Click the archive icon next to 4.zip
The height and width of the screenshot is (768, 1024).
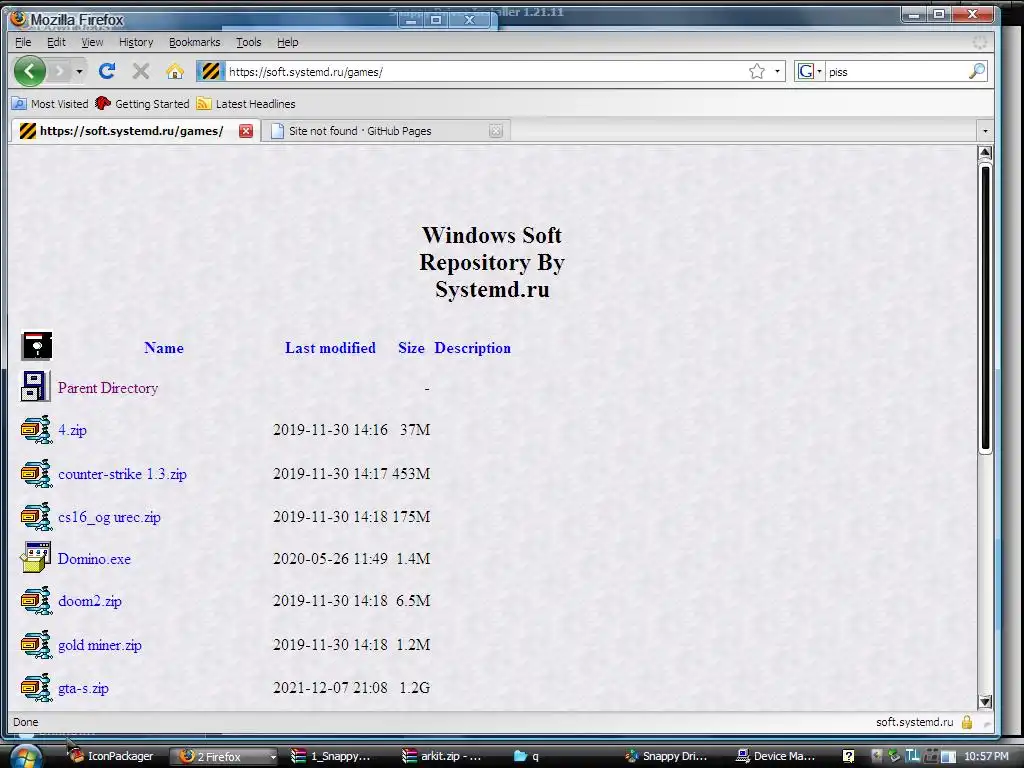pos(36,430)
